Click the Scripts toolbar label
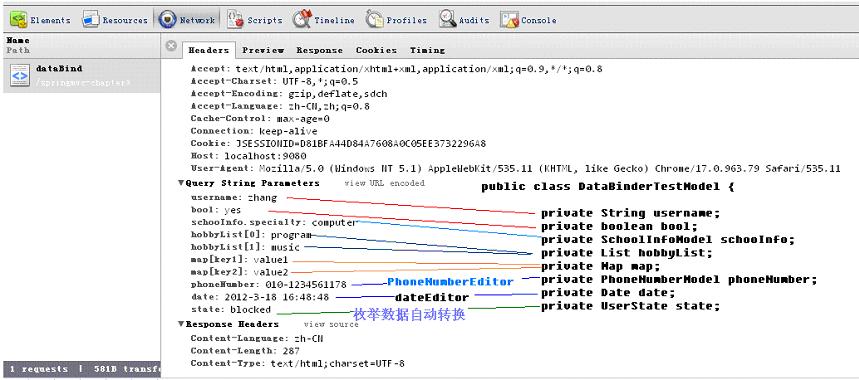The width and height of the screenshot is (859, 380). (x=265, y=20)
